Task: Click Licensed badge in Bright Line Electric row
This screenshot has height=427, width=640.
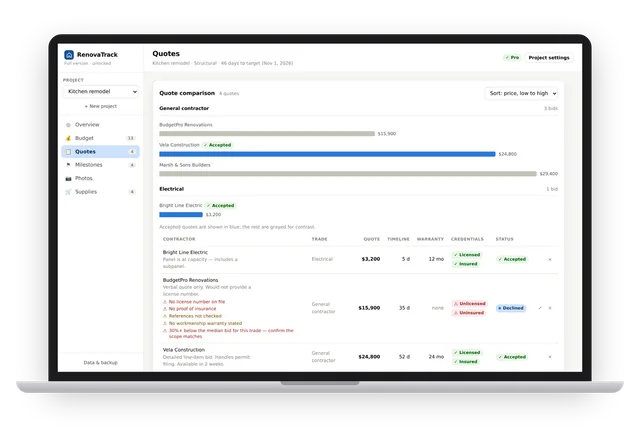Action: [467, 255]
